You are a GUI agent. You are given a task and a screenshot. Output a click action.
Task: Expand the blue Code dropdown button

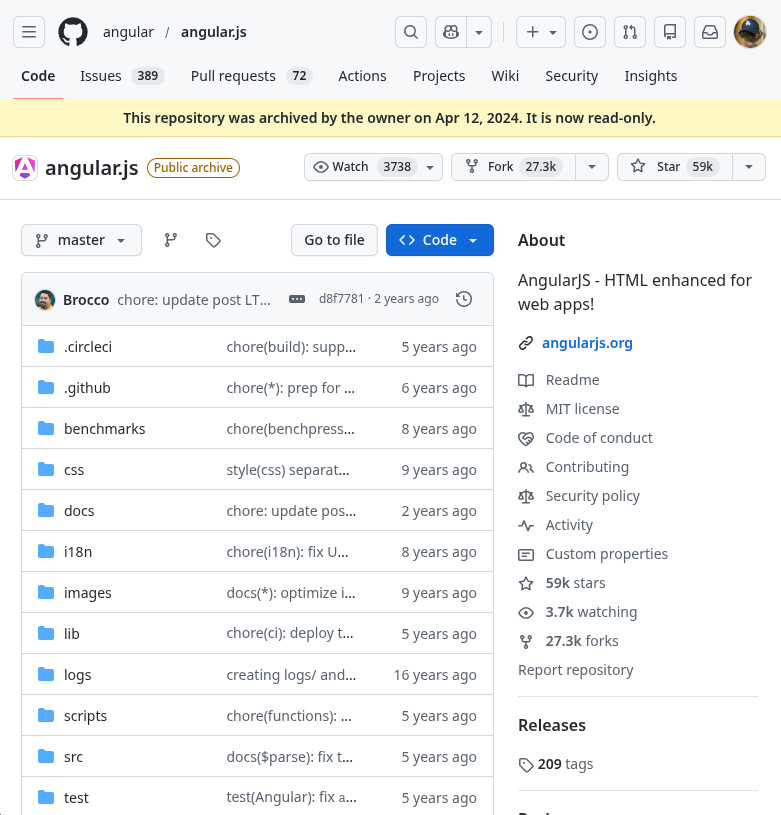coord(440,240)
